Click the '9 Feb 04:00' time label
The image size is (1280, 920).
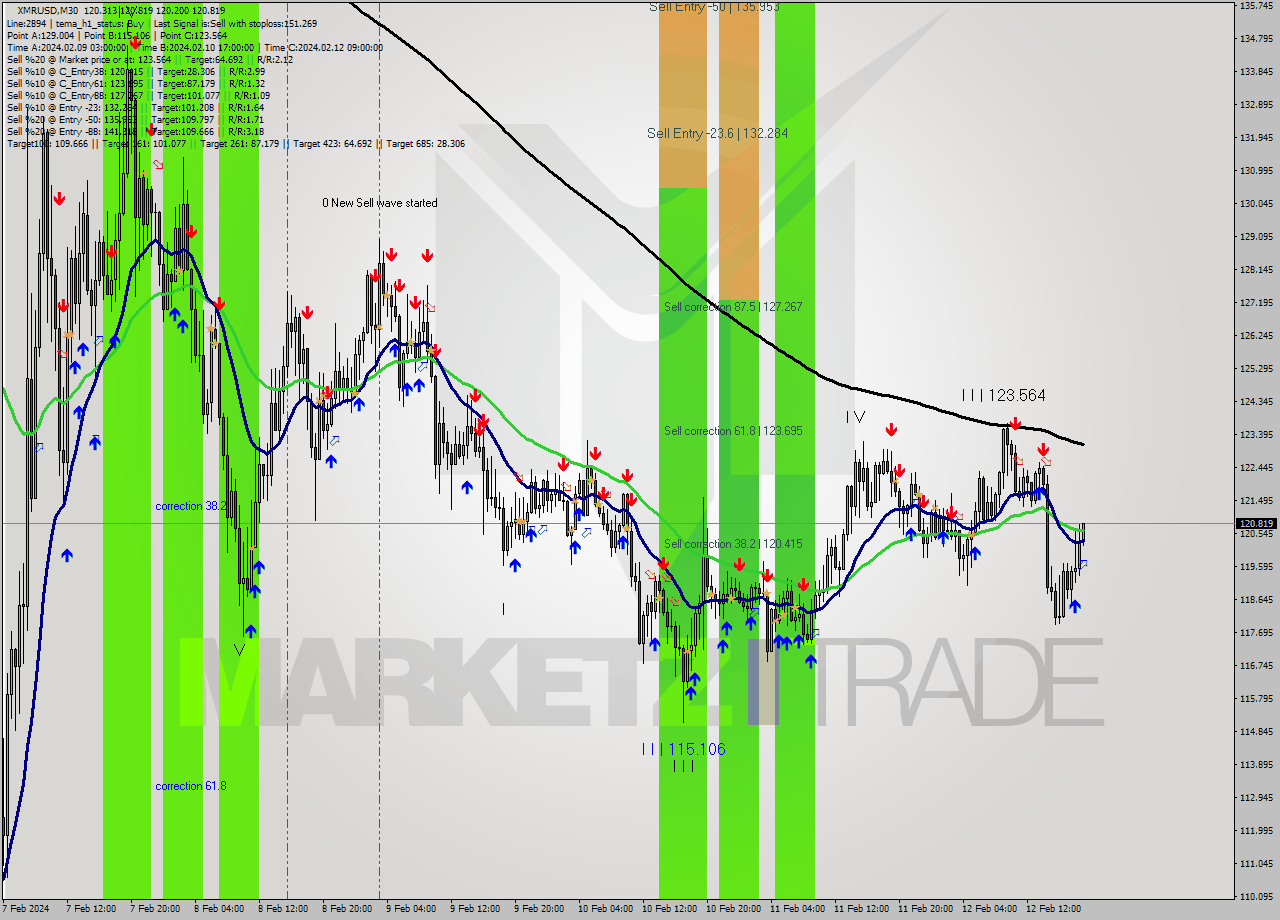411,910
